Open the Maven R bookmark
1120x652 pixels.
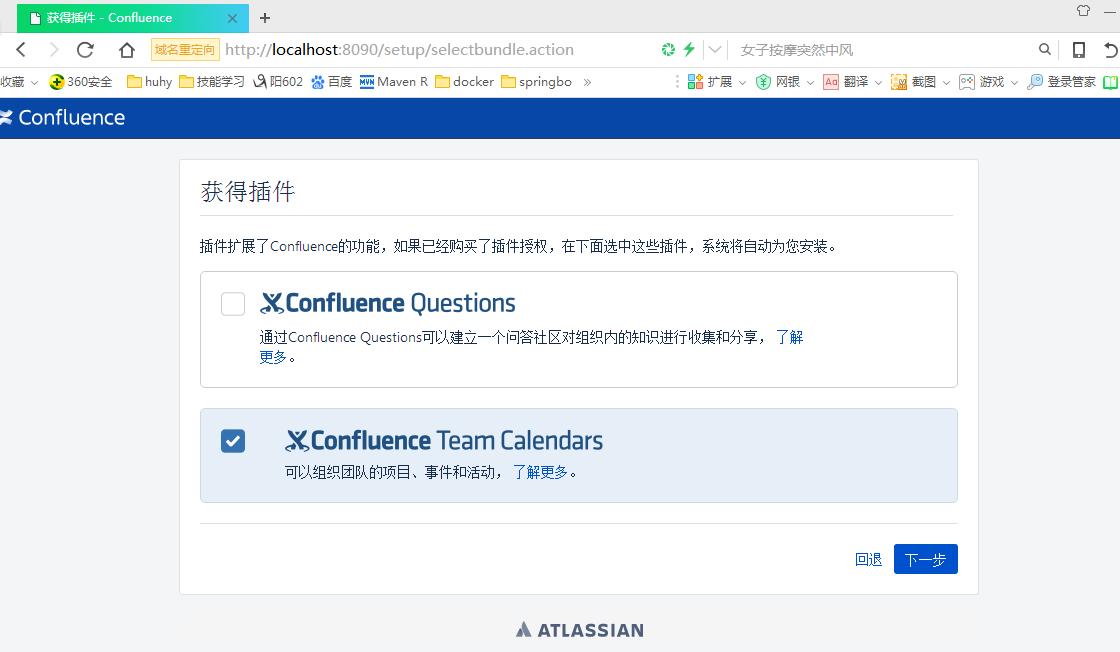[x=394, y=82]
